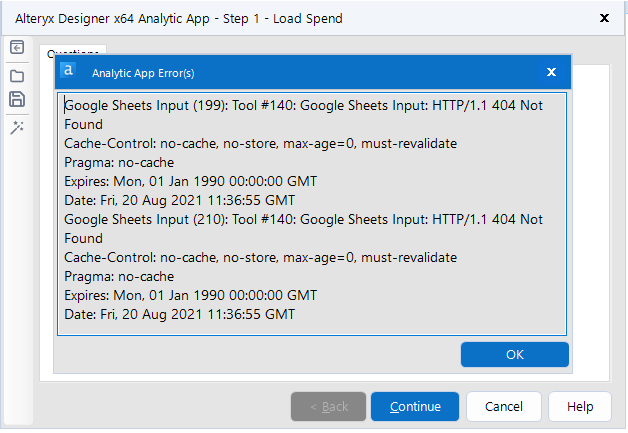Click the Alteryx logo in error dialog
This screenshot has height=433, width=628.
click(69, 71)
